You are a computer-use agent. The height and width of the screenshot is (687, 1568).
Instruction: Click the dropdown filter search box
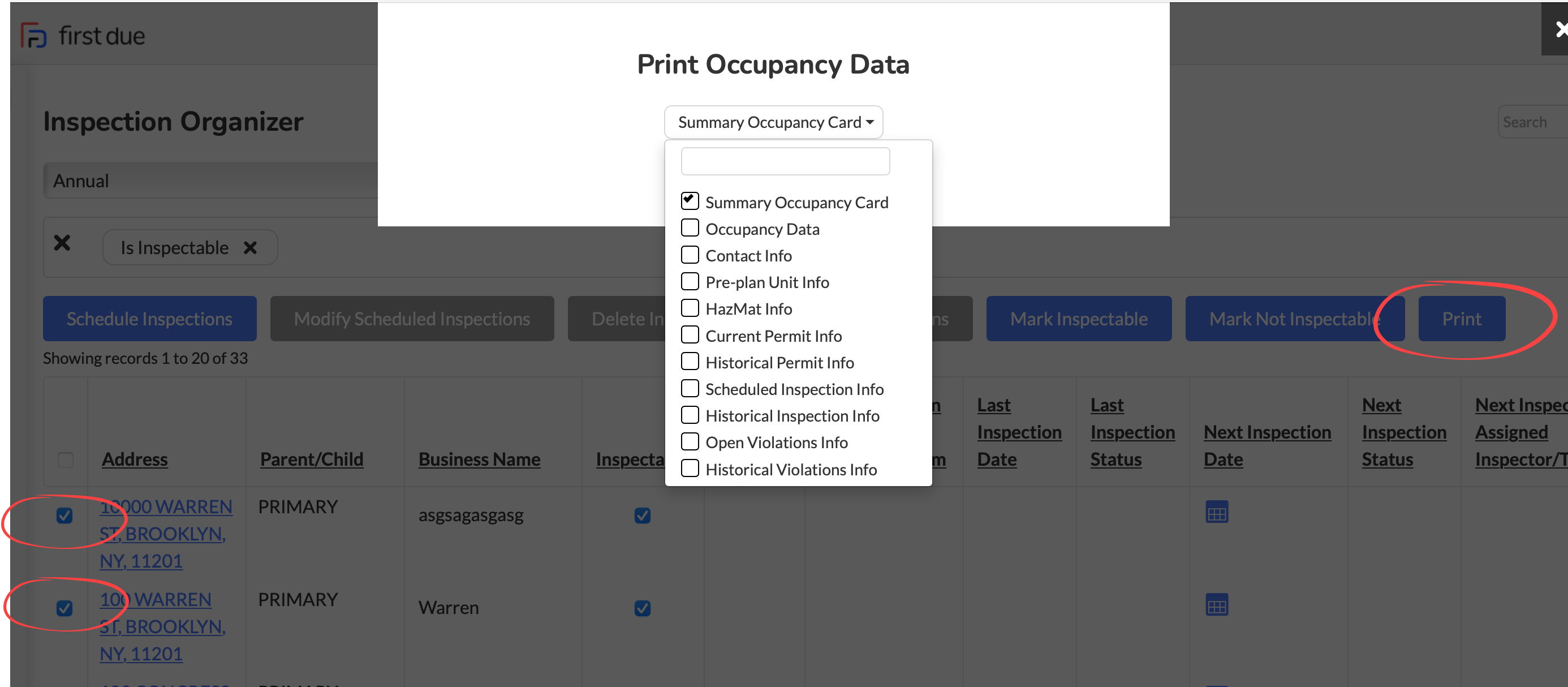(x=785, y=161)
